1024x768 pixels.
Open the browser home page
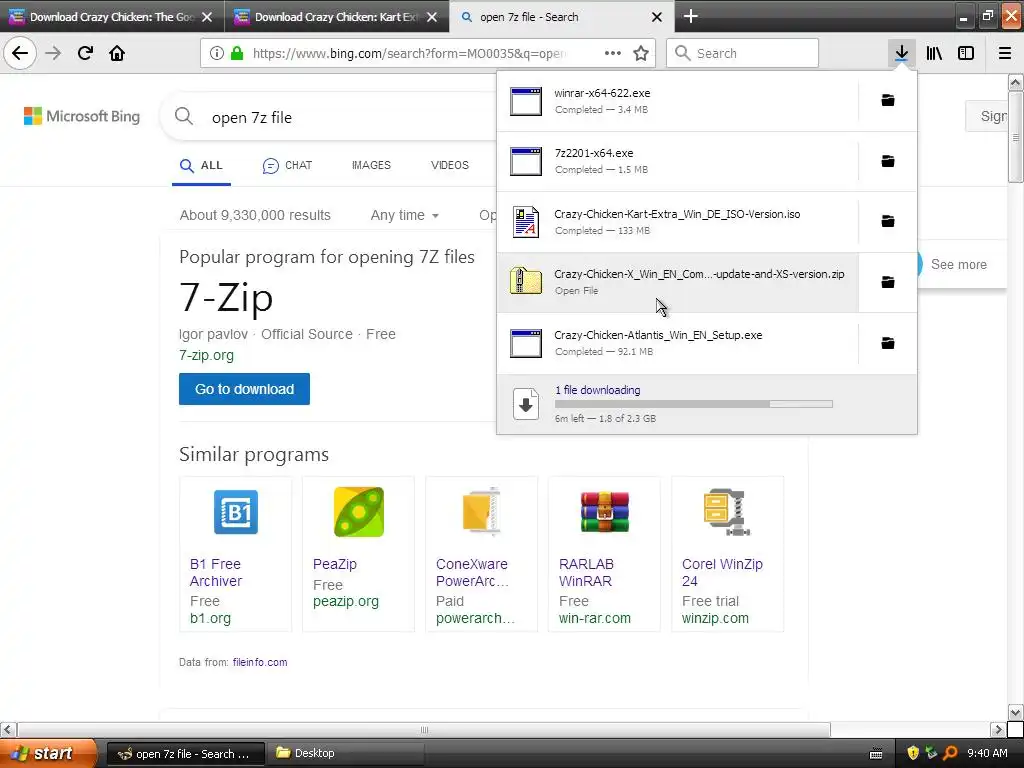pyautogui.click(x=117, y=53)
